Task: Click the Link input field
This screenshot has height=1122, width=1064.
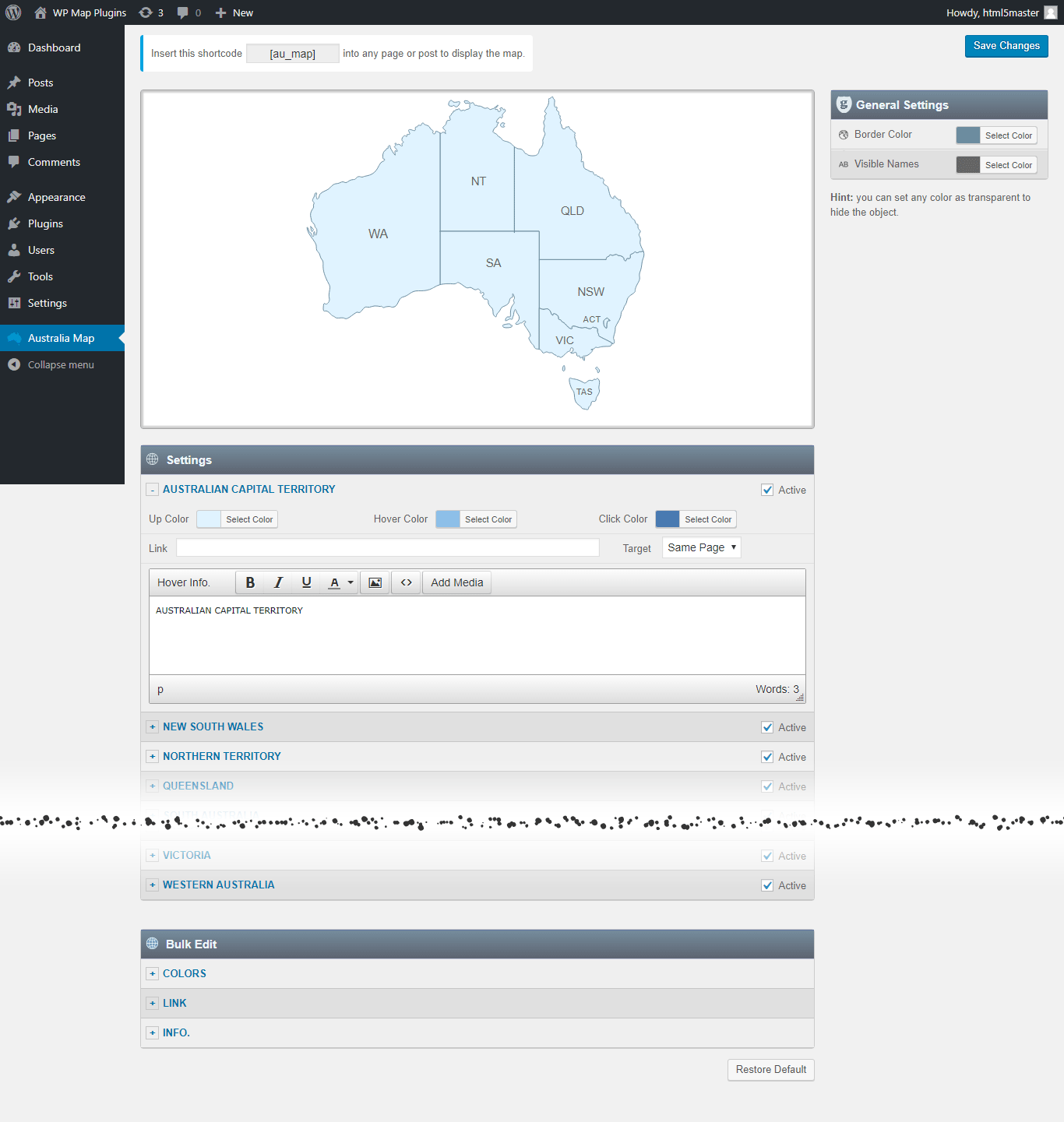Action: click(x=388, y=547)
